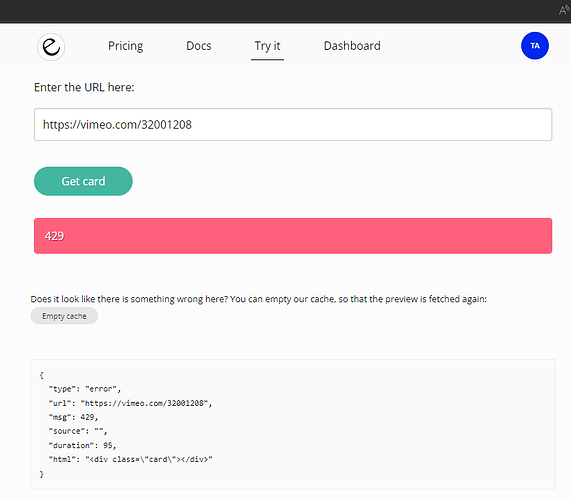The image size is (571, 500).
Task: Click the '"duration": 95' JSON line
Action: [82, 445]
